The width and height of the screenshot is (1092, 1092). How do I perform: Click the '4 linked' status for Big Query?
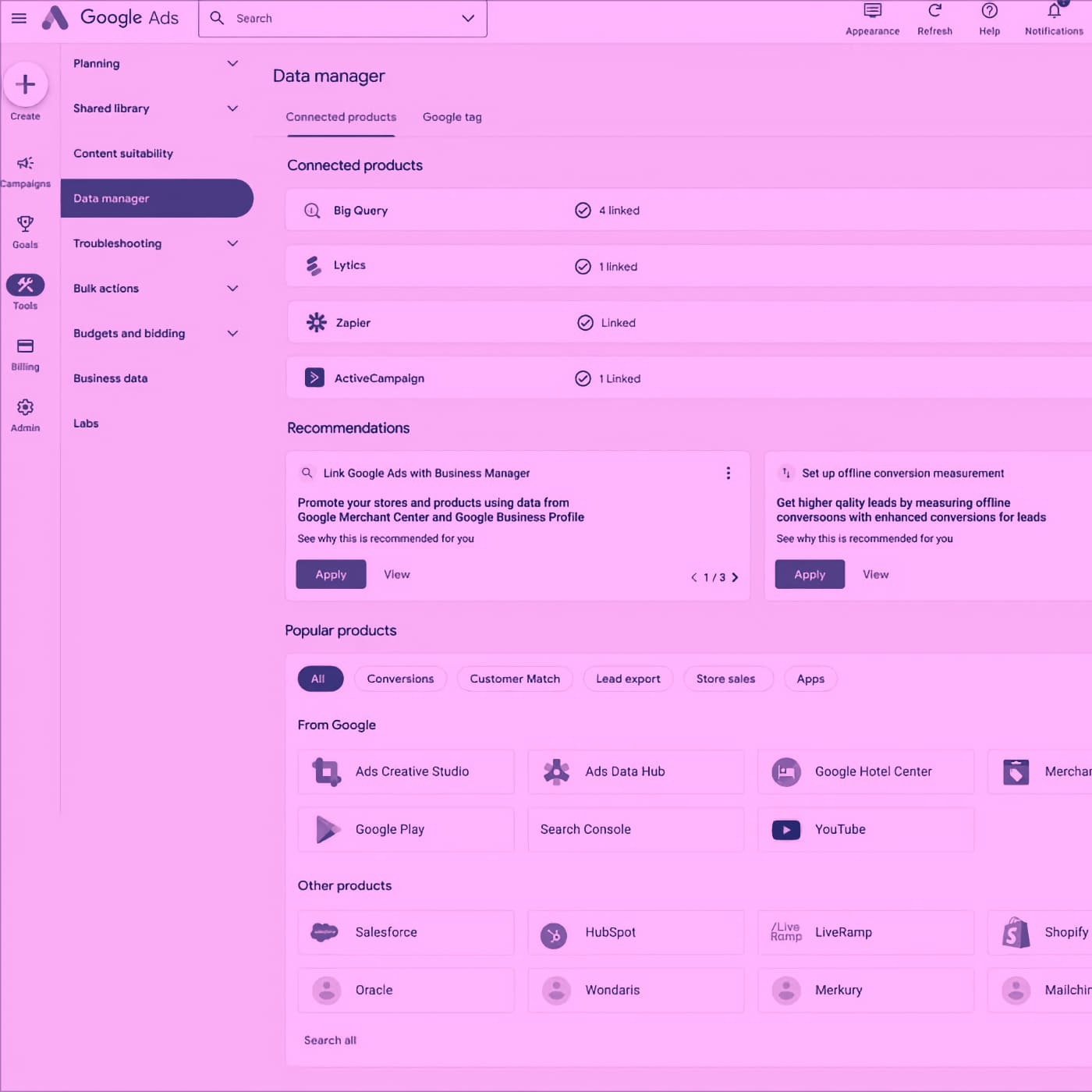(x=608, y=211)
